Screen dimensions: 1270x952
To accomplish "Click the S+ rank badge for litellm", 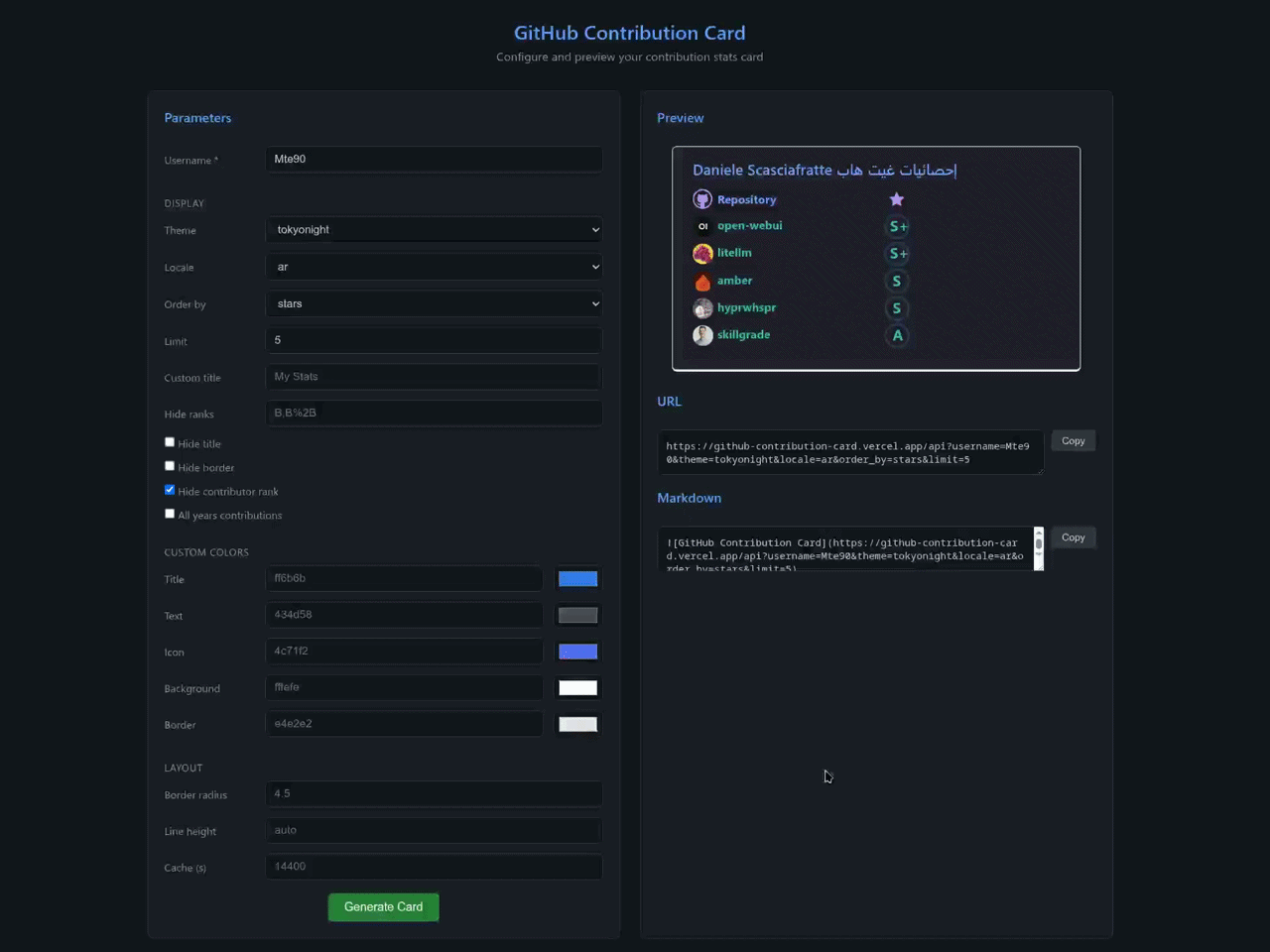I will point(897,253).
